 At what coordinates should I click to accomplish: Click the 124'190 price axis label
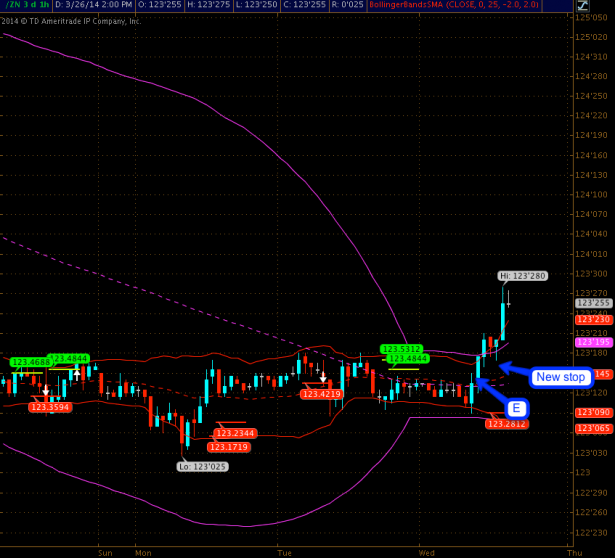point(591,135)
